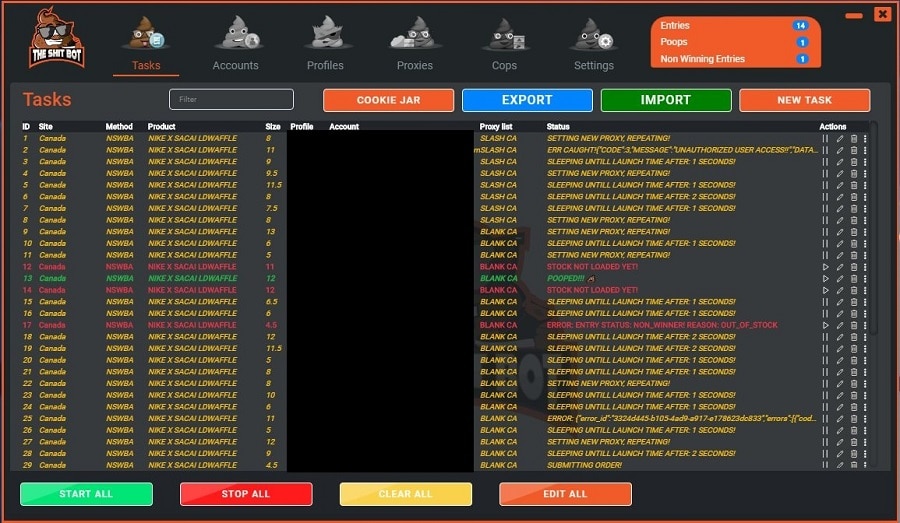Delete task 1 with the trash icon
The height and width of the screenshot is (523, 900).
[x=854, y=138]
